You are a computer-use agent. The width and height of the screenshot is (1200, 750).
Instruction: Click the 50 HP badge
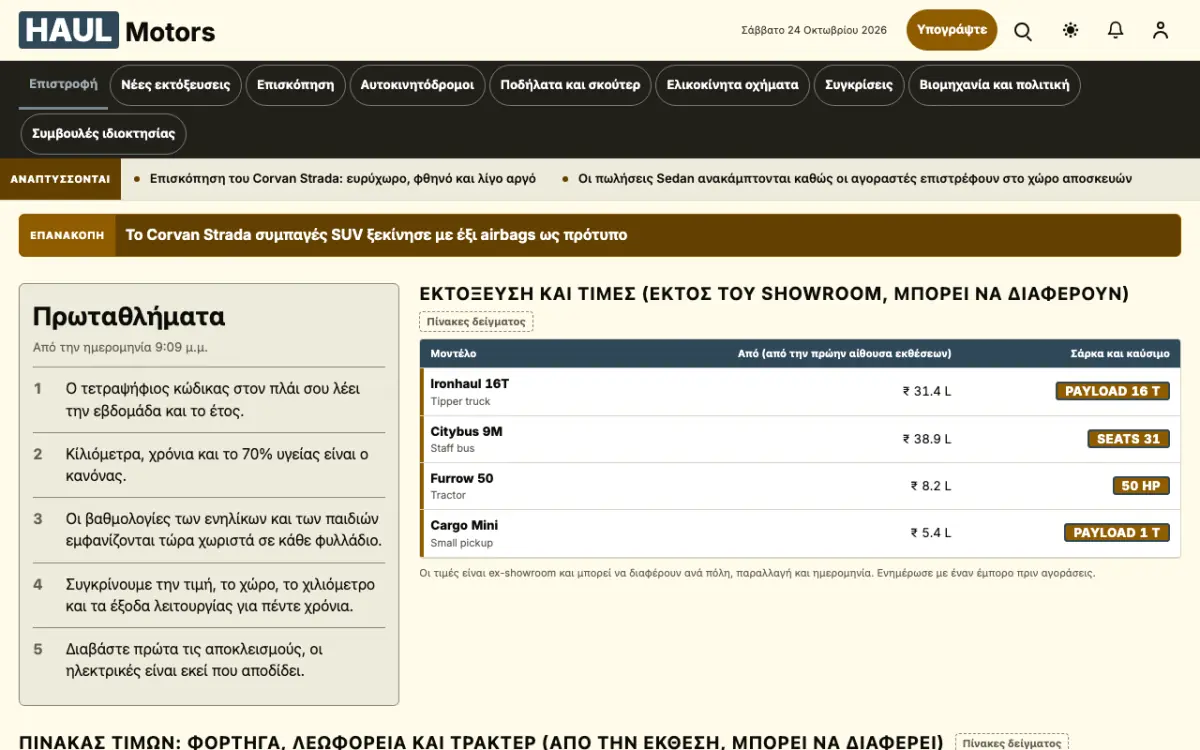click(1141, 486)
